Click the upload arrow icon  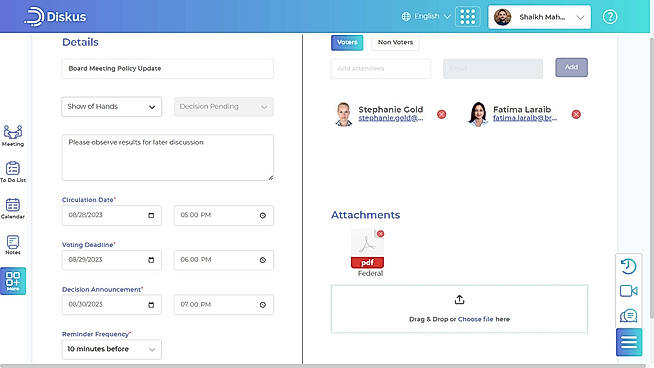[459, 300]
